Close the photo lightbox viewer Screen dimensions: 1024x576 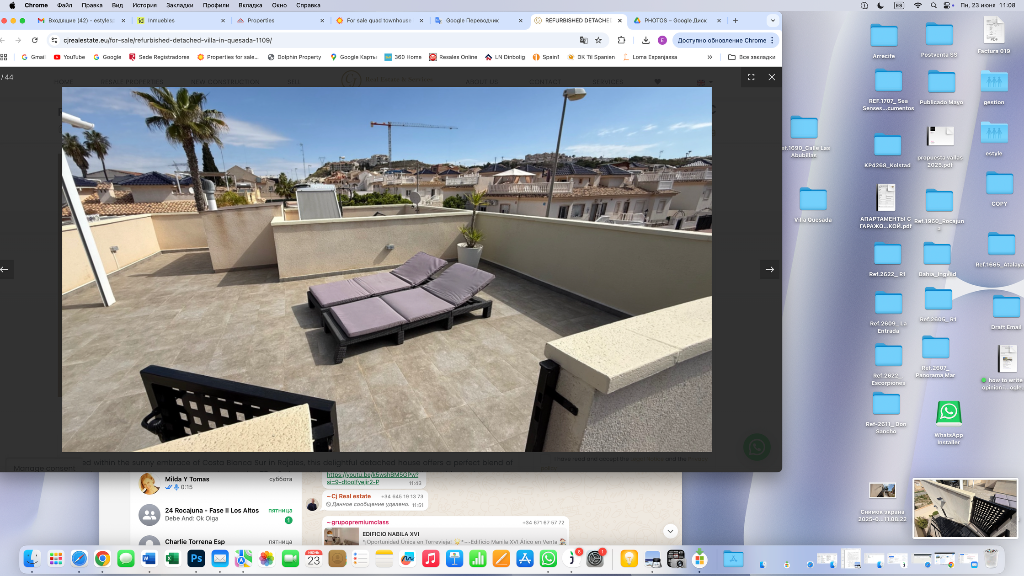(x=771, y=77)
